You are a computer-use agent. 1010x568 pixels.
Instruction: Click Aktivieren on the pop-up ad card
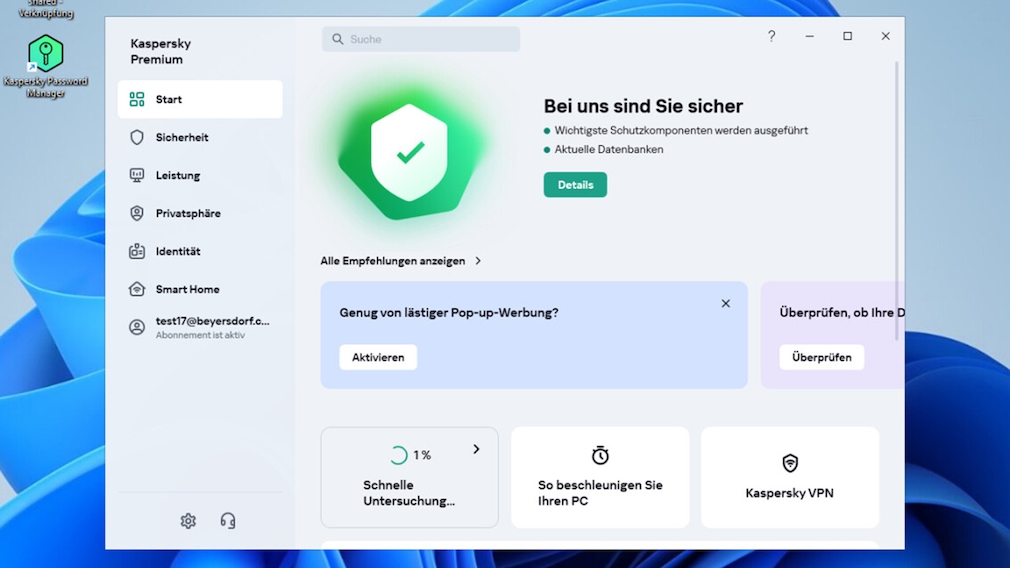coord(378,357)
